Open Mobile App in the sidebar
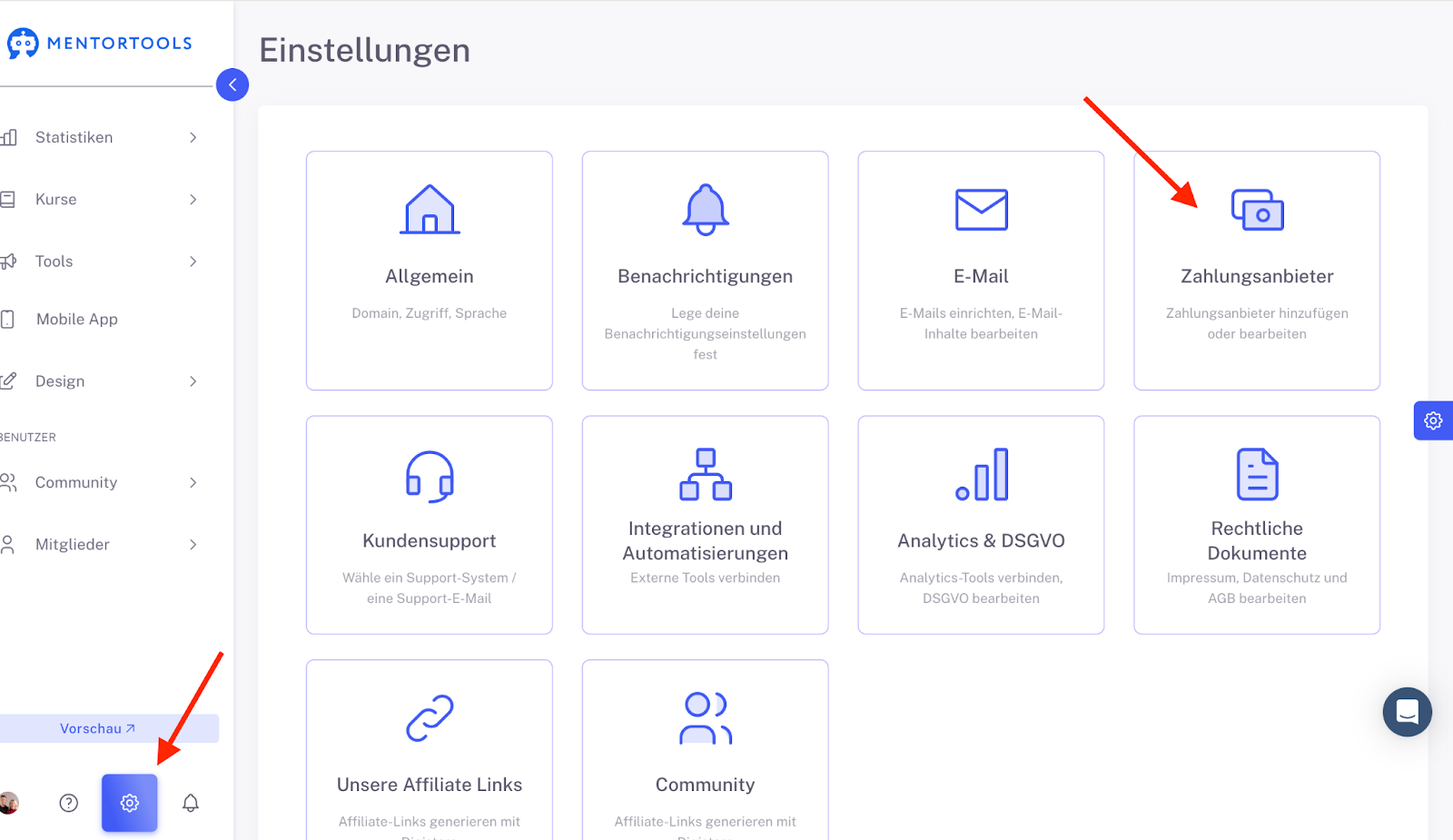Image resolution: width=1453 pixels, height=840 pixels. point(77,320)
